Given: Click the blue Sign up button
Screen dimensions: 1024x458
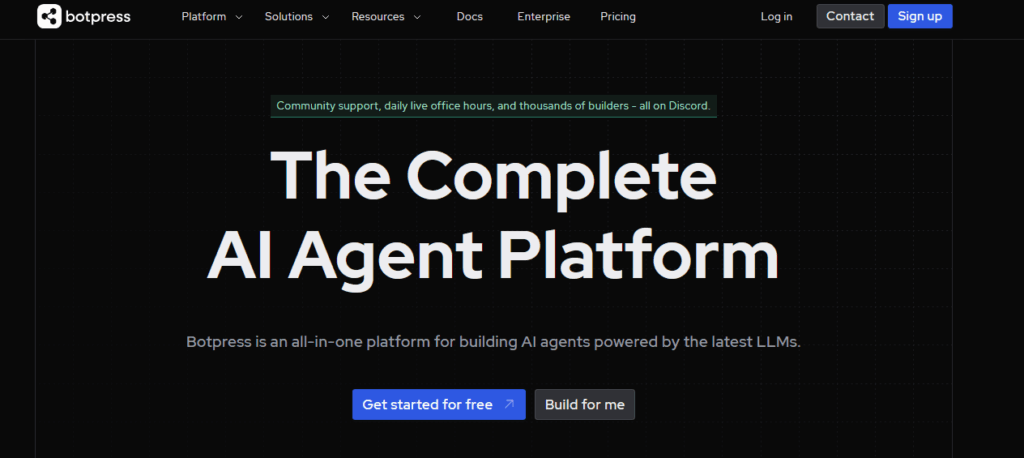Looking at the screenshot, I should [x=919, y=16].
